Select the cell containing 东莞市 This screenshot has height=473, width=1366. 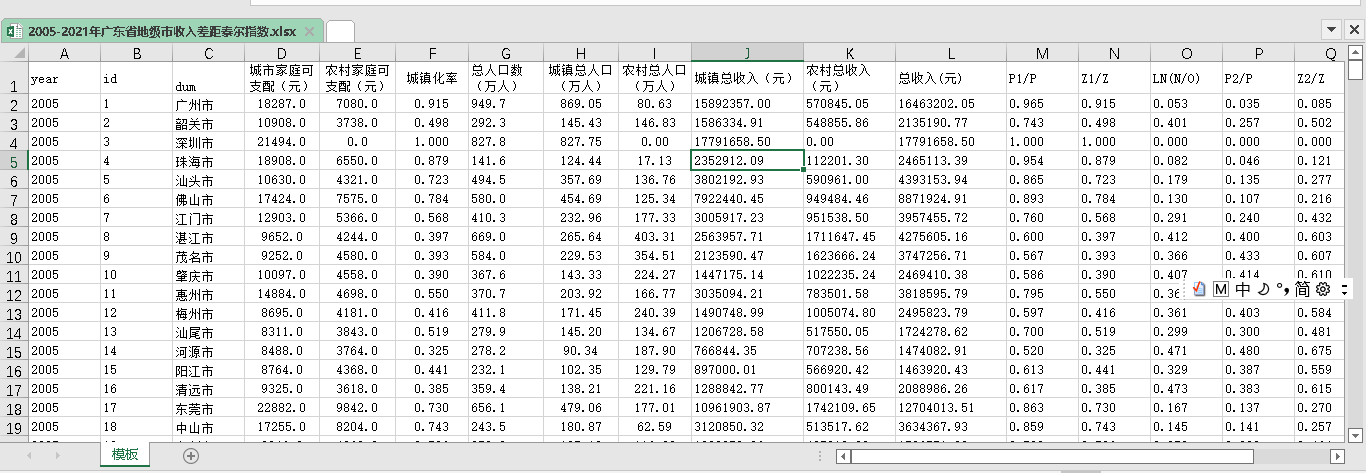(208, 408)
